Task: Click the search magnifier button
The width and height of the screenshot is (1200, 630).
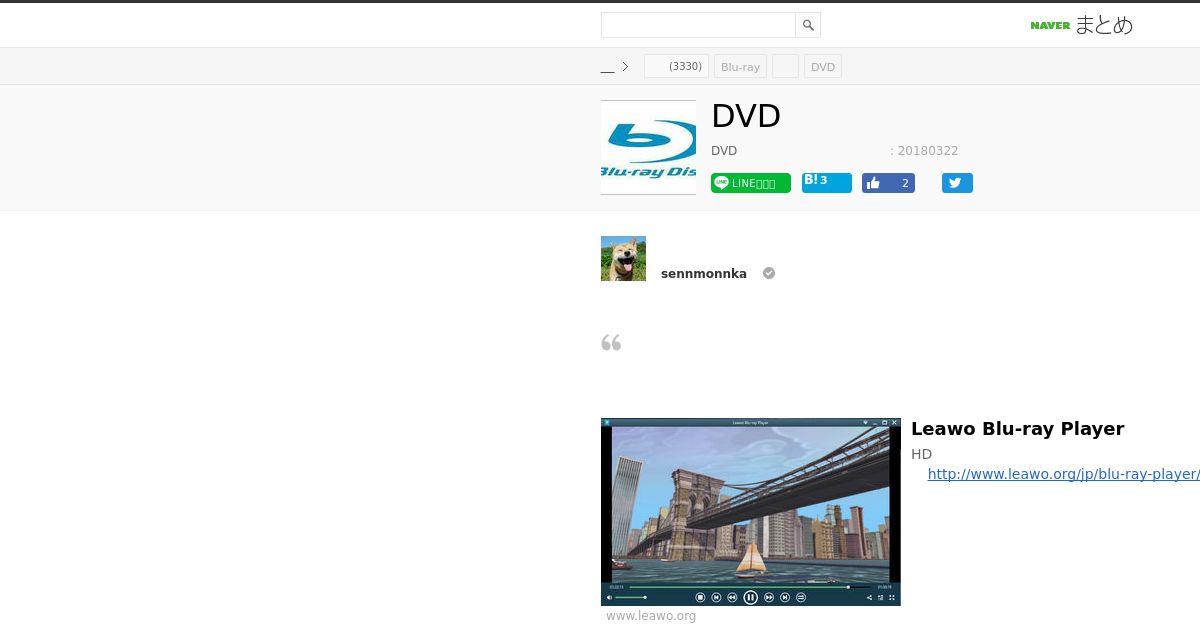Action: [x=808, y=25]
